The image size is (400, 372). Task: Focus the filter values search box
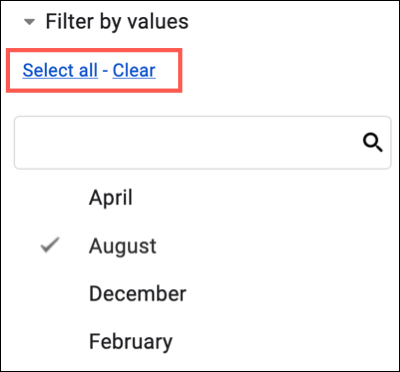coord(202,143)
